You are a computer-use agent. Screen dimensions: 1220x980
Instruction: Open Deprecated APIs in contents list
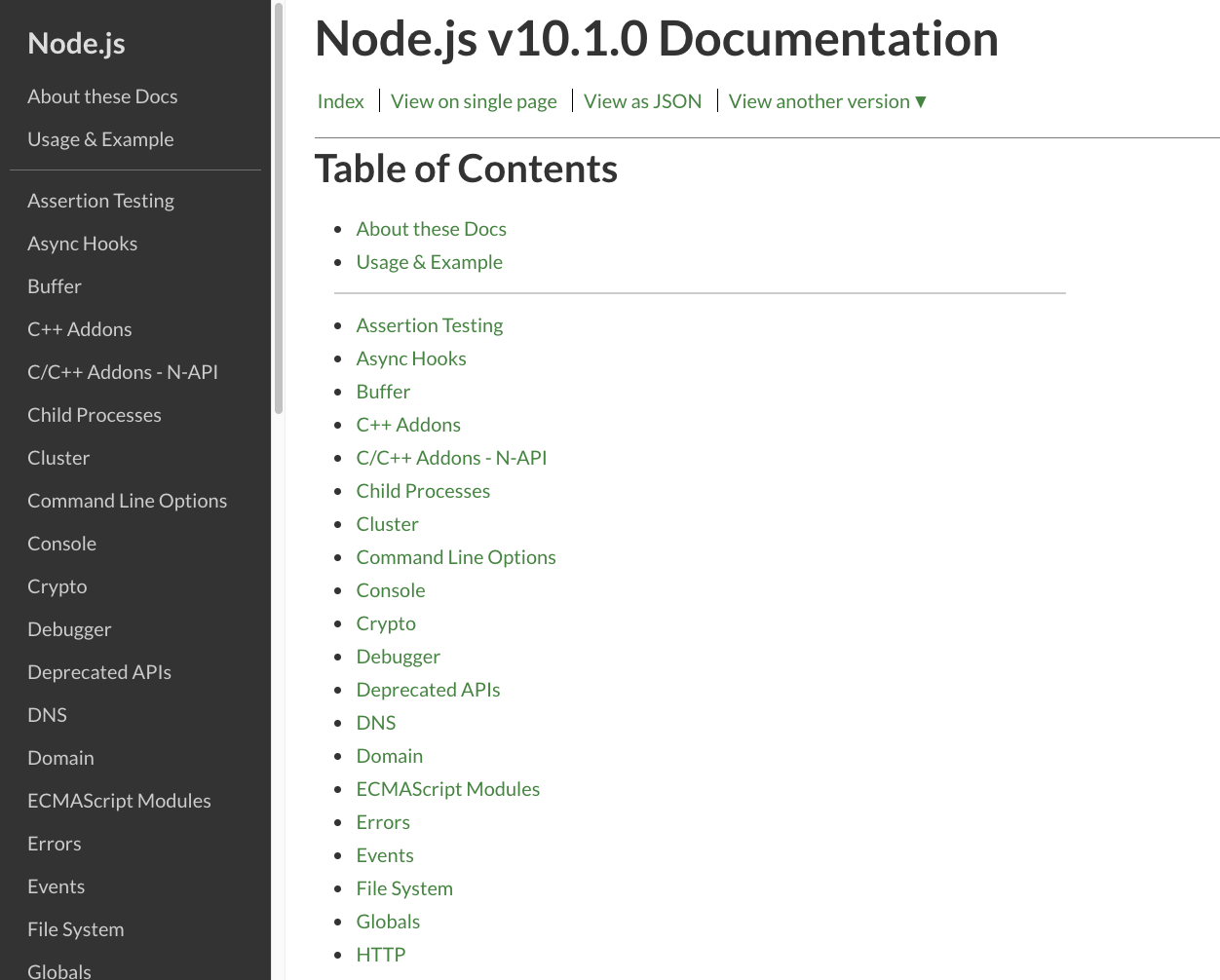tap(428, 690)
